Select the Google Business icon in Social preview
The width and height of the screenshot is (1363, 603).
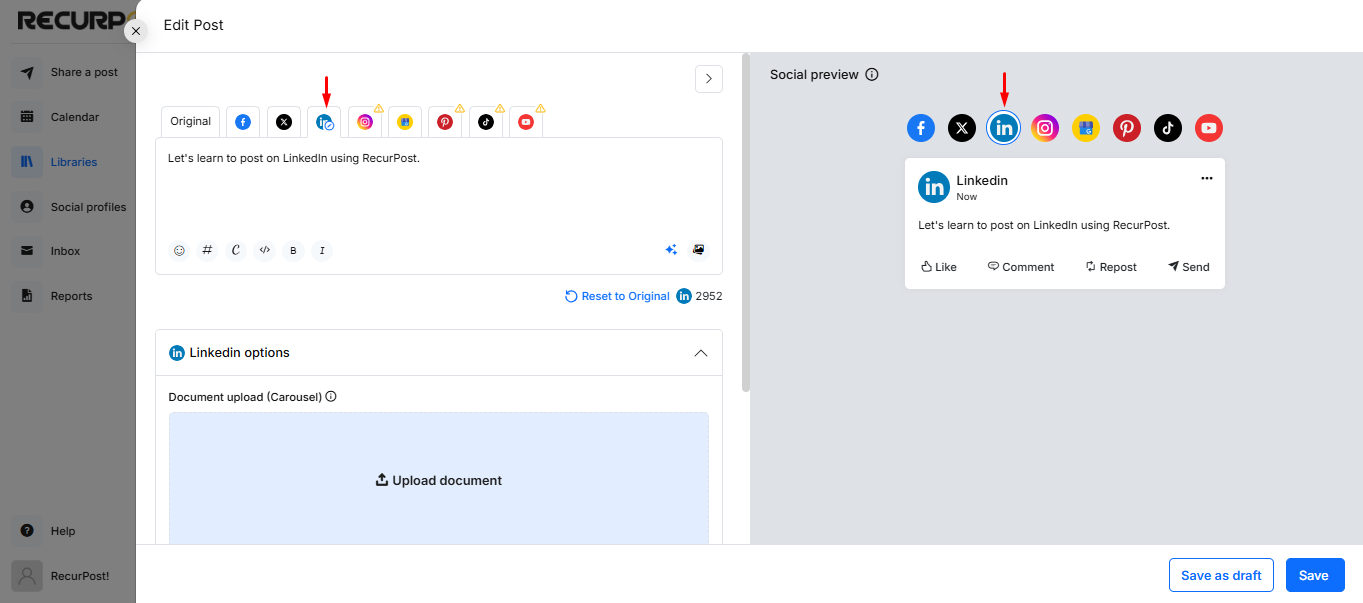pos(1086,128)
